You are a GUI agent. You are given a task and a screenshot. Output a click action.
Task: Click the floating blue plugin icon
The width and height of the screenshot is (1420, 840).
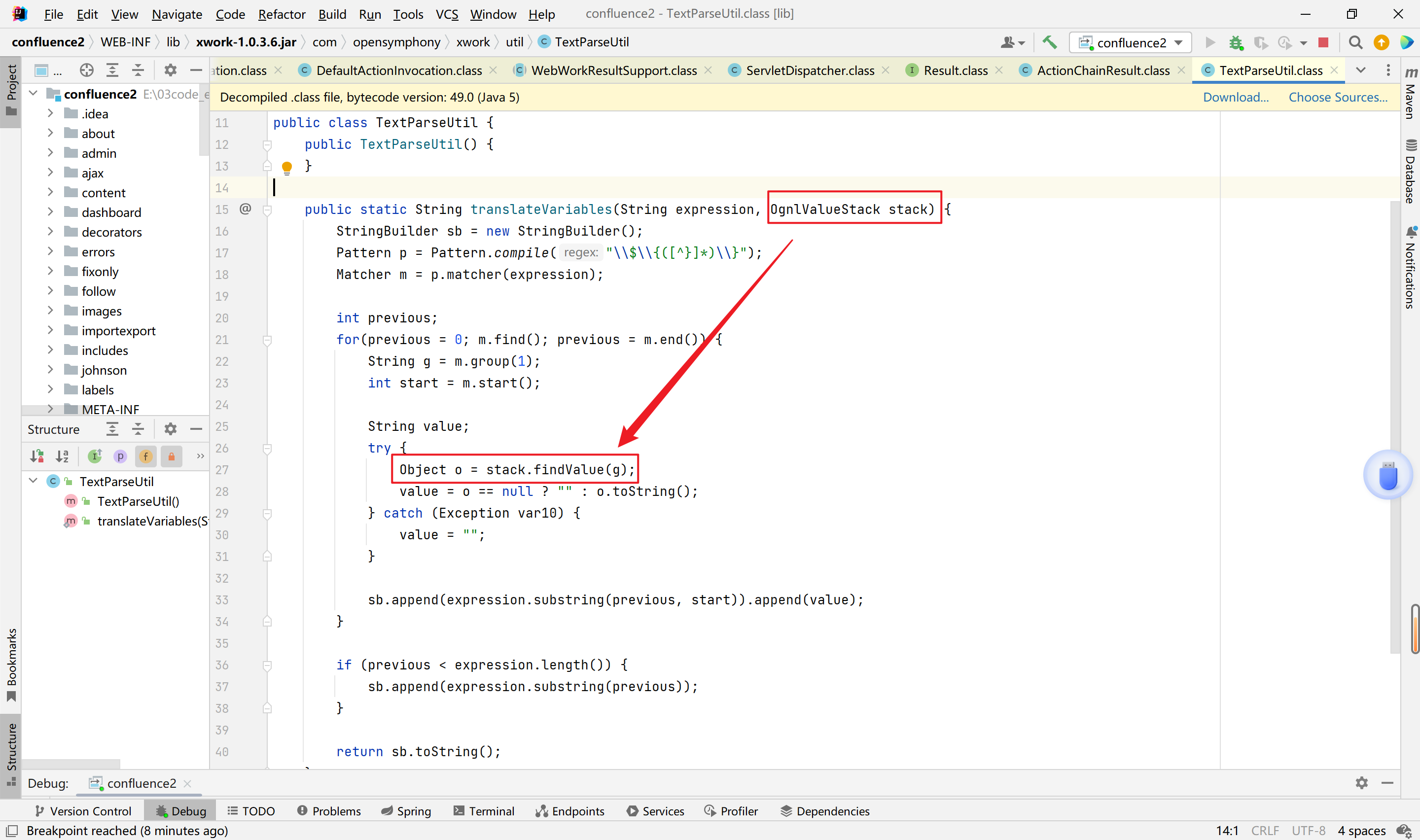(1388, 474)
